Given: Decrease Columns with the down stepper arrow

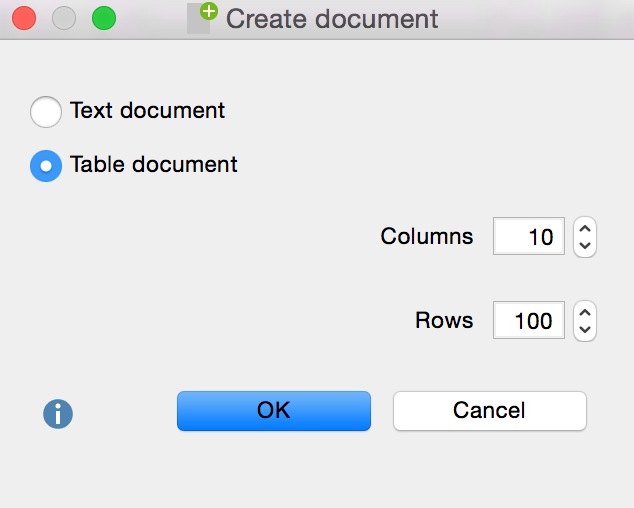Looking at the screenshot, I should click(586, 246).
